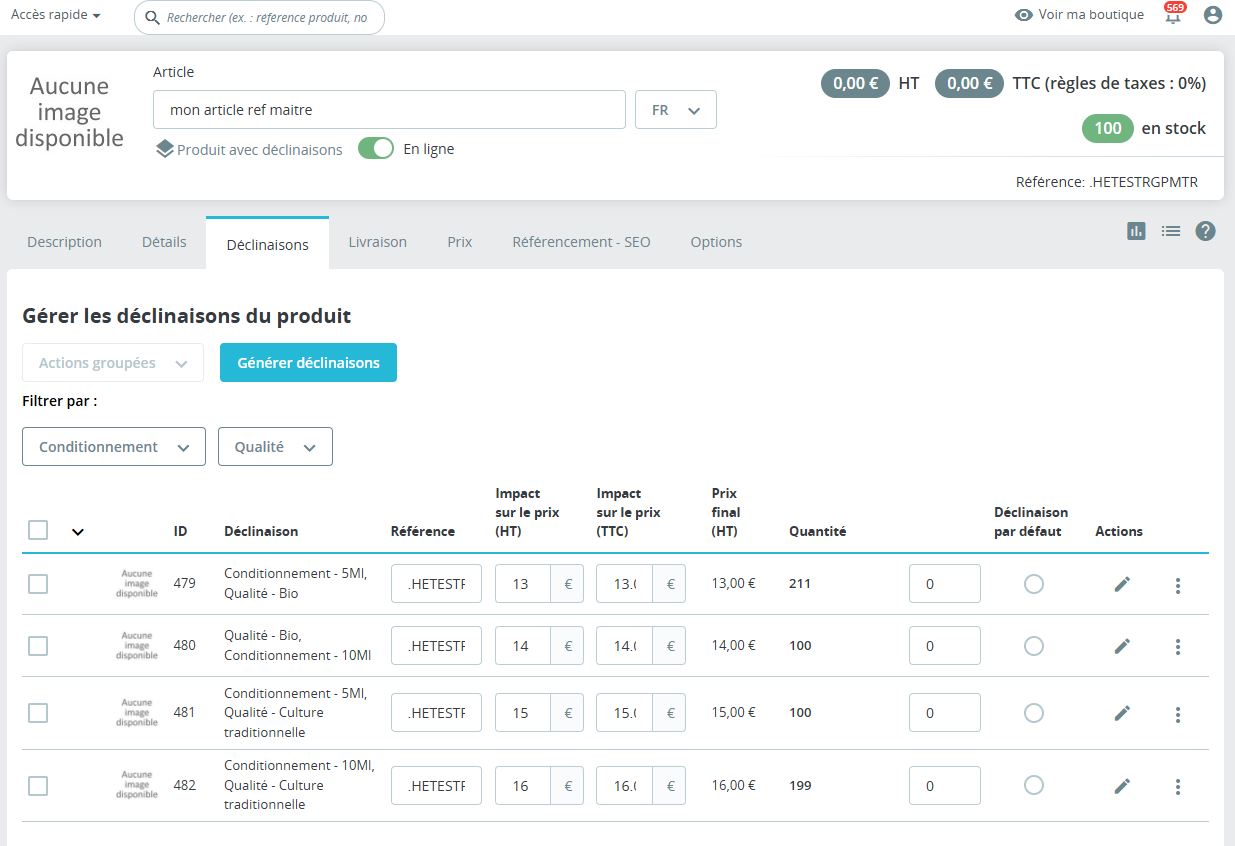Check the box for combination 482
Screen dimensions: 1235x846
(38, 786)
